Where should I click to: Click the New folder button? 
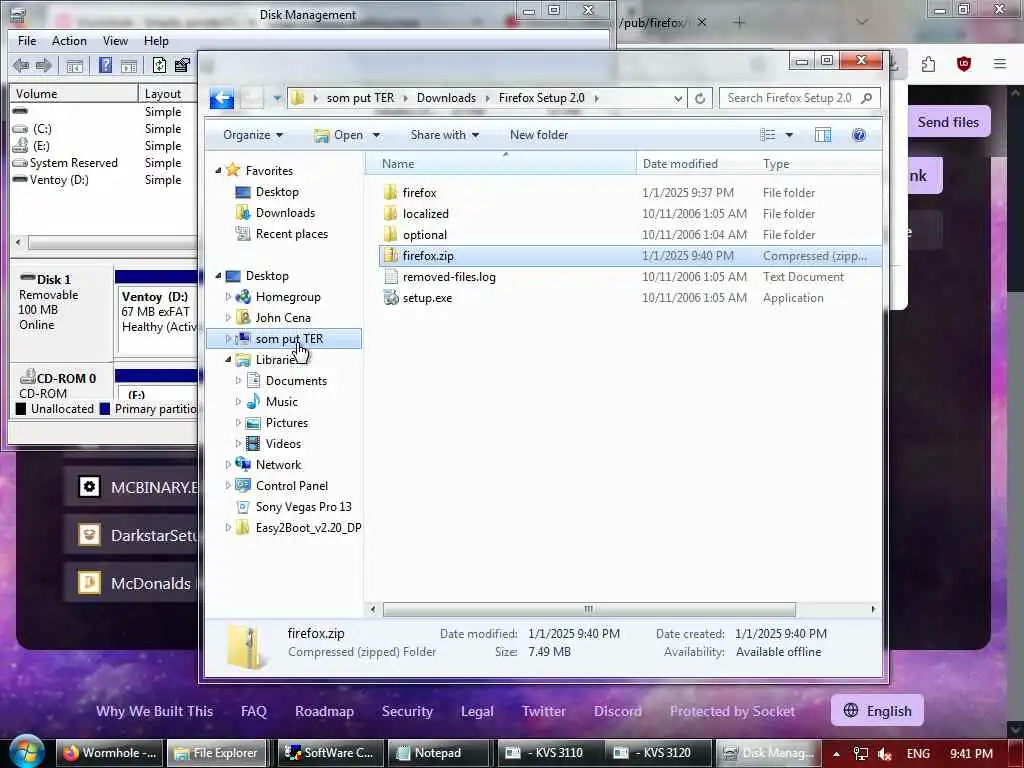(x=539, y=135)
